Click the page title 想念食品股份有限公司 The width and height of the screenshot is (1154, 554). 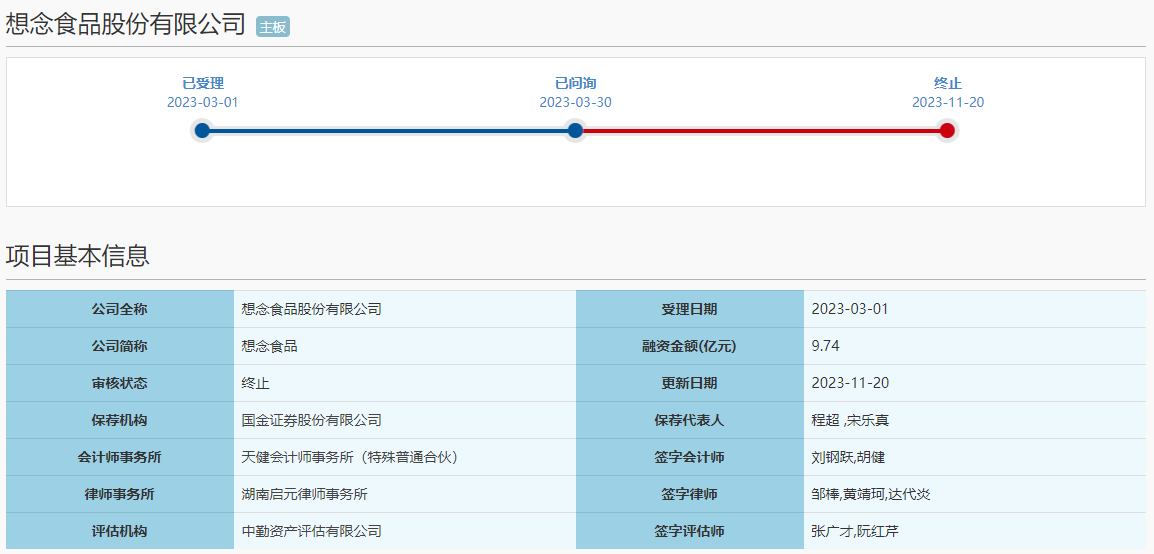pyautogui.click(x=126, y=25)
